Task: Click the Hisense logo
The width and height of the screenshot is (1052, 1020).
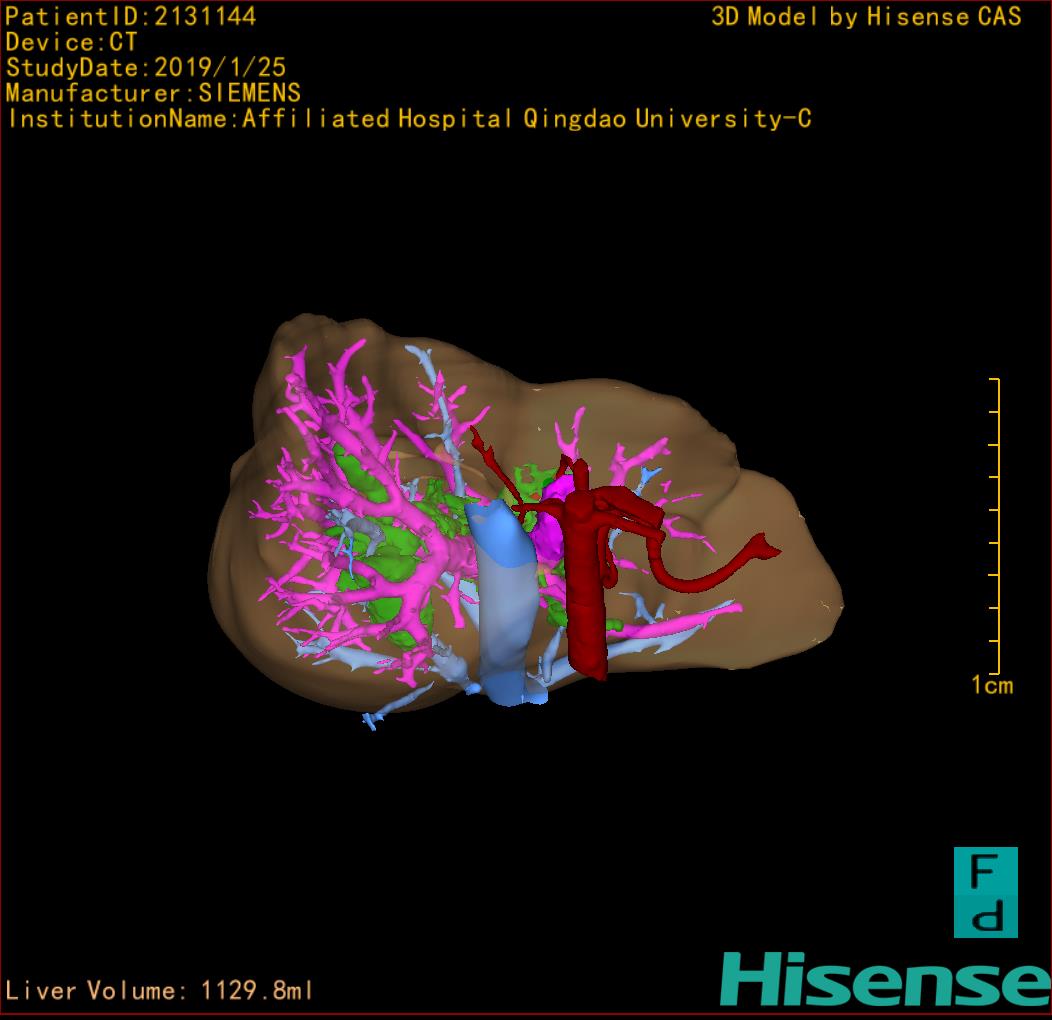Action: [884, 979]
